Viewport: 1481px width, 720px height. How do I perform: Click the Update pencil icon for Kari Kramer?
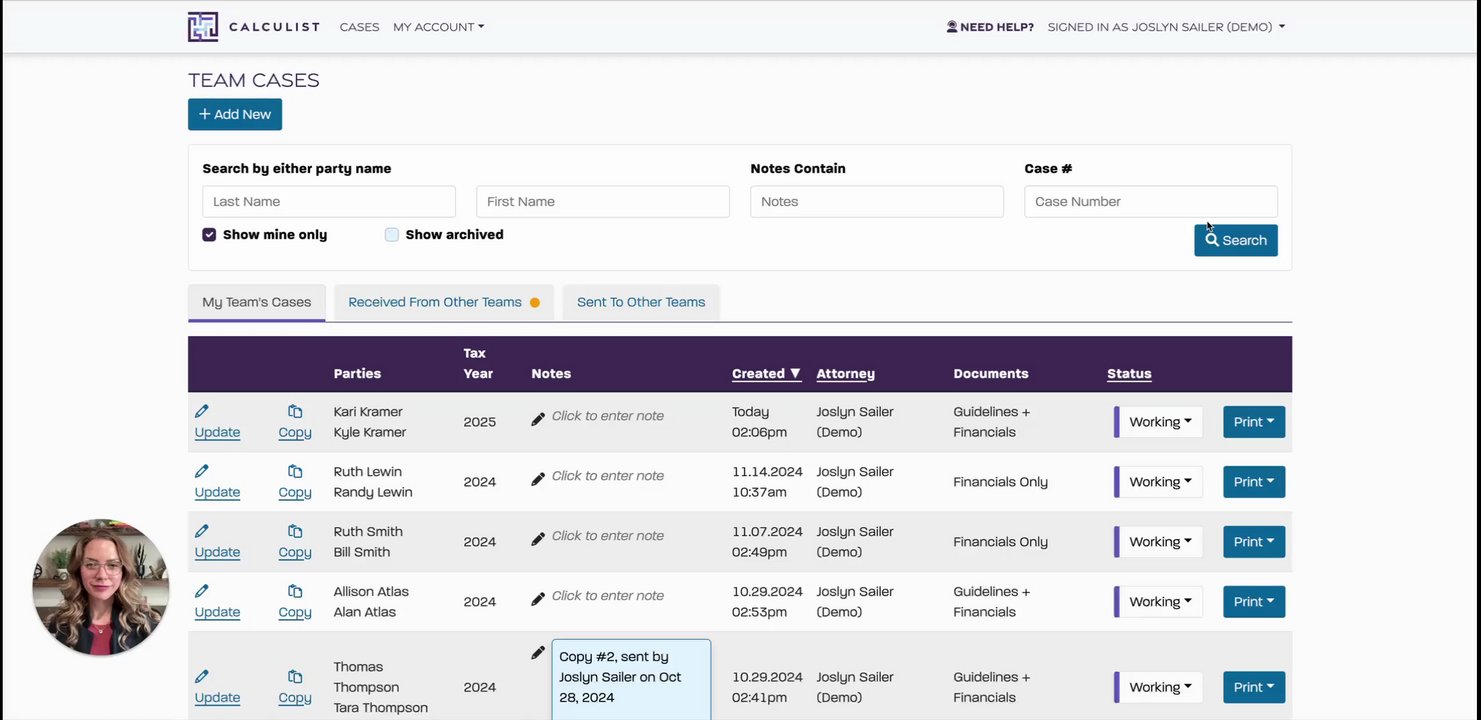202,411
